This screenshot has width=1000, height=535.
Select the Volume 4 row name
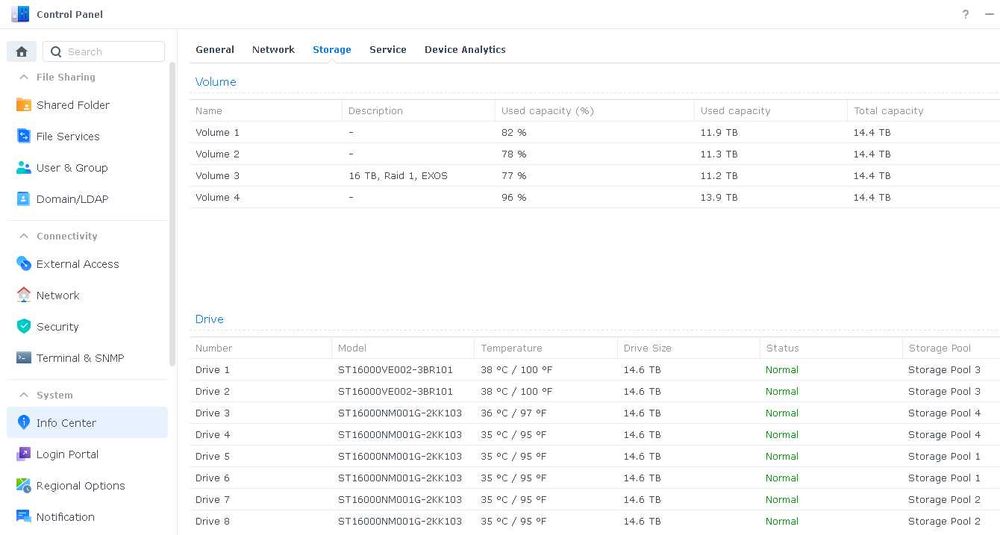click(x=217, y=198)
